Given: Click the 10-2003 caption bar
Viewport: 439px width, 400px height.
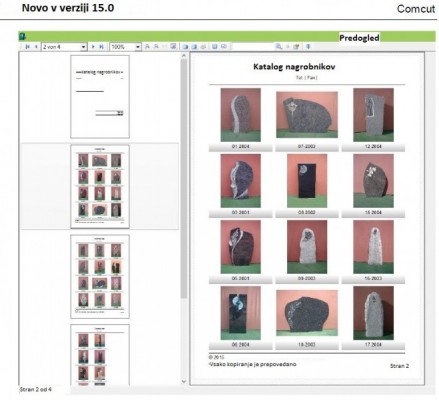Looking at the screenshot, I should point(307,345).
